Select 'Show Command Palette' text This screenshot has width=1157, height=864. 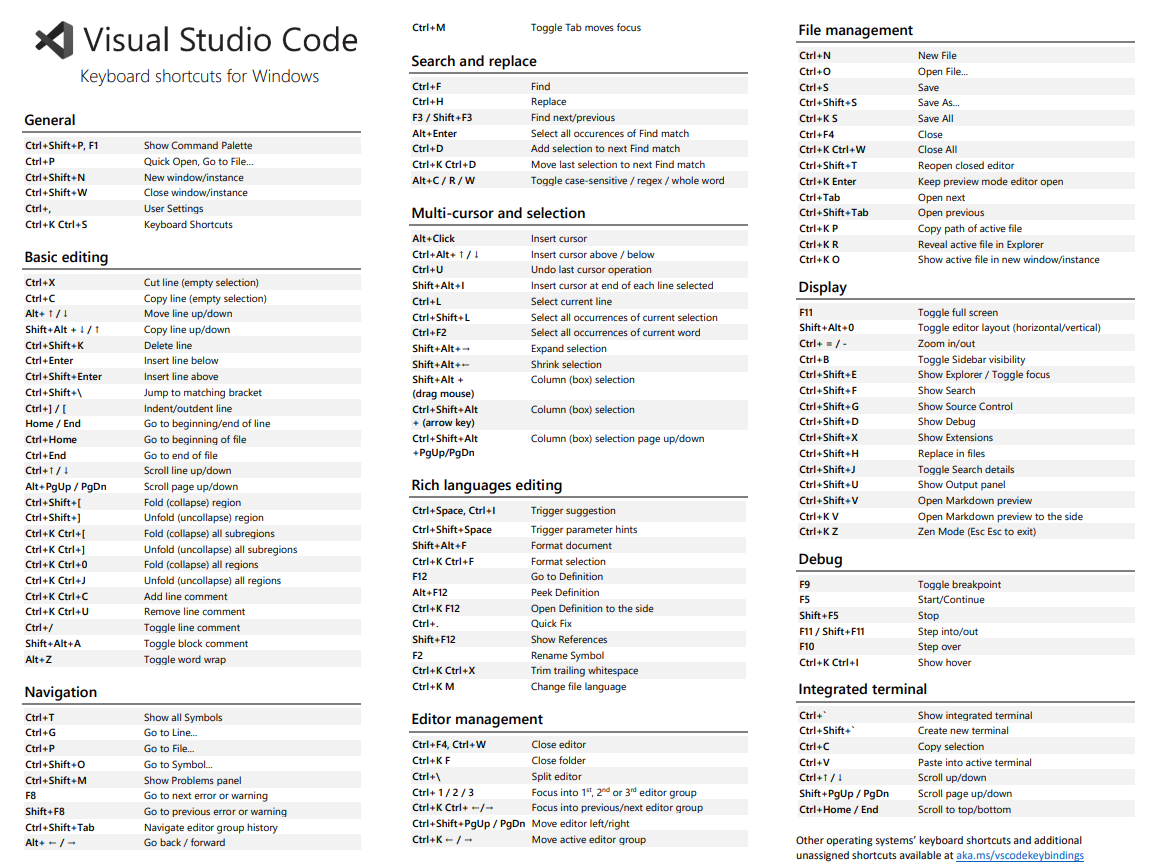click(x=198, y=145)
